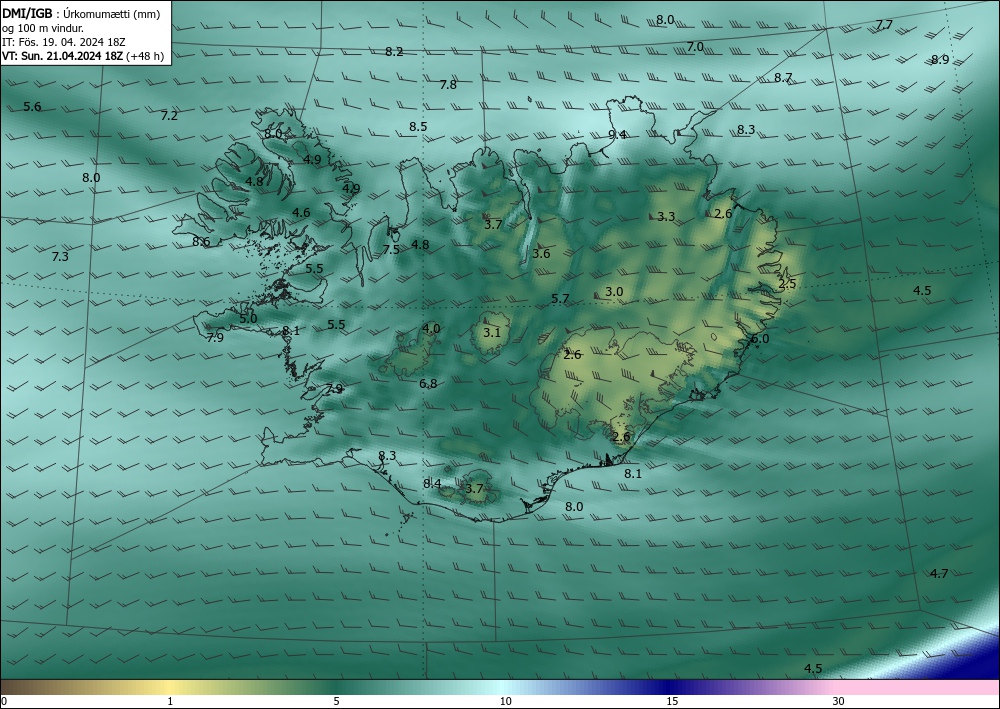Click the 8.5 value label

pyautogui.click(x=418, y=126)
